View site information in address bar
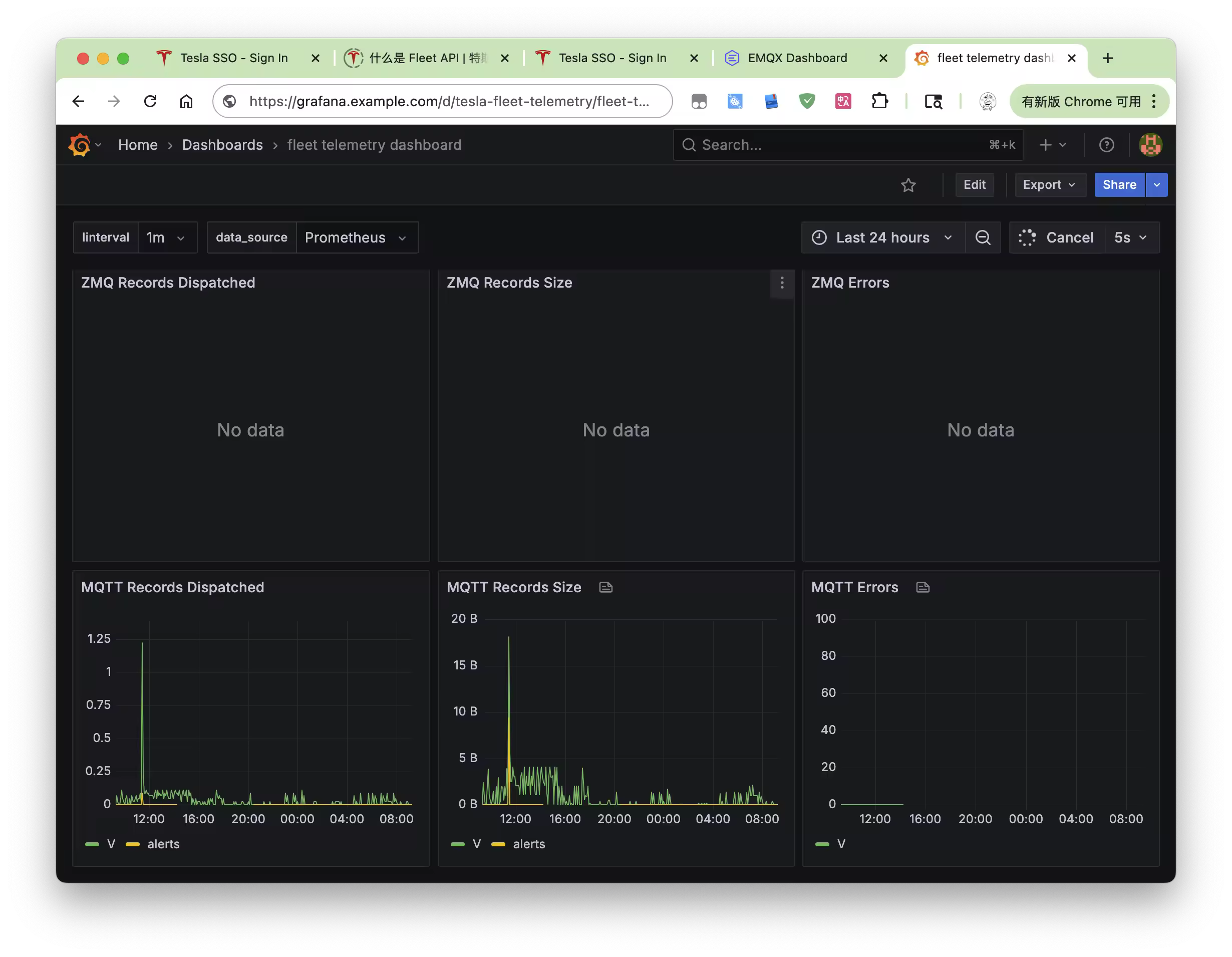This screenshot has height=957, width=1232. coord(229,102)
